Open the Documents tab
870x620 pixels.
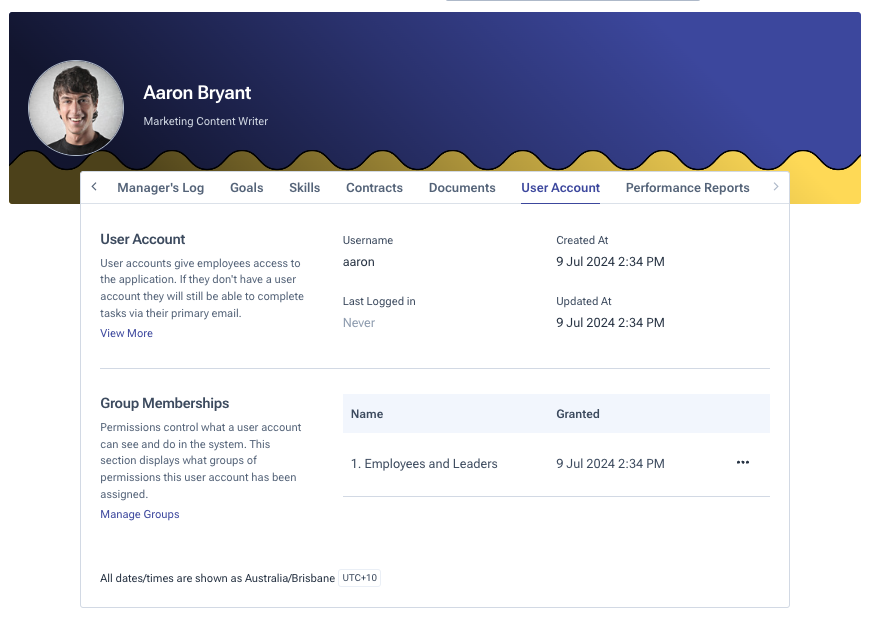pos(462,188)
